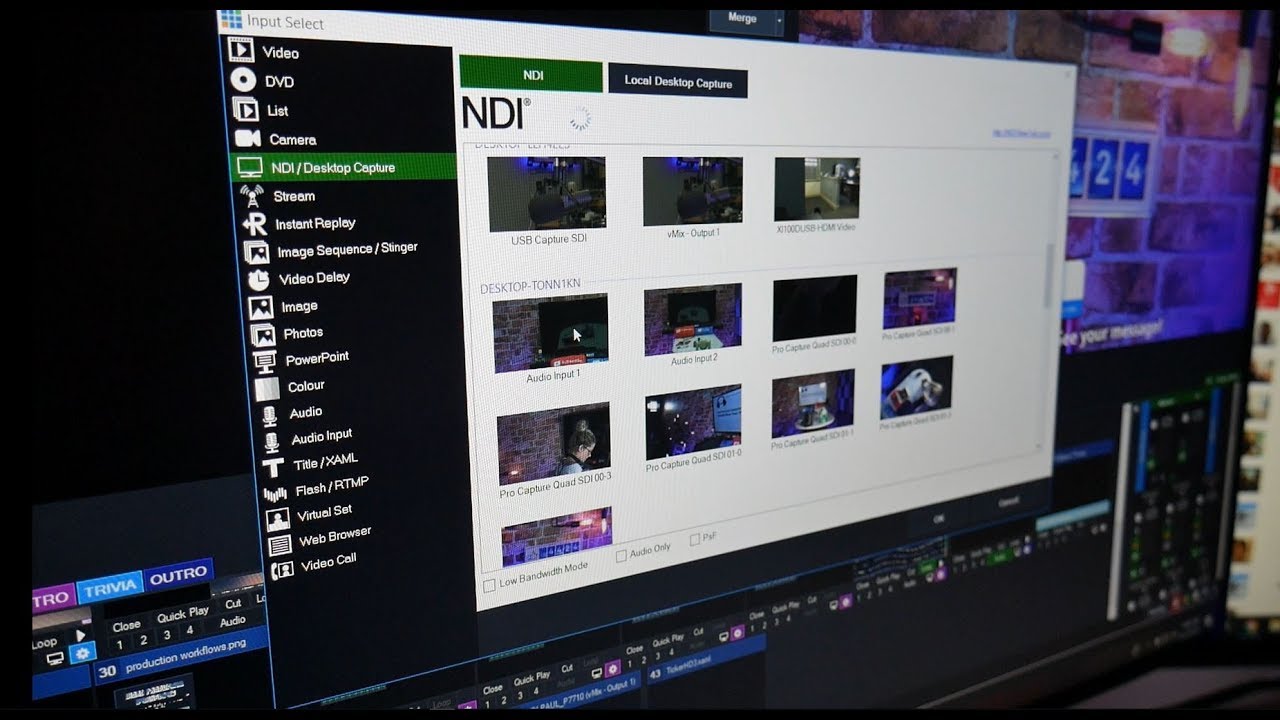Click overlay 4 button above production workflows.png
Screen dimensions: 1280x720
190,630
